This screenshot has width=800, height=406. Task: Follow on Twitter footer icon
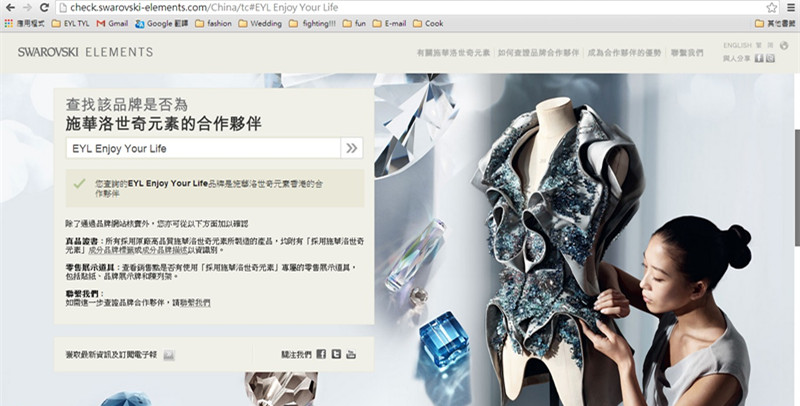336,354
